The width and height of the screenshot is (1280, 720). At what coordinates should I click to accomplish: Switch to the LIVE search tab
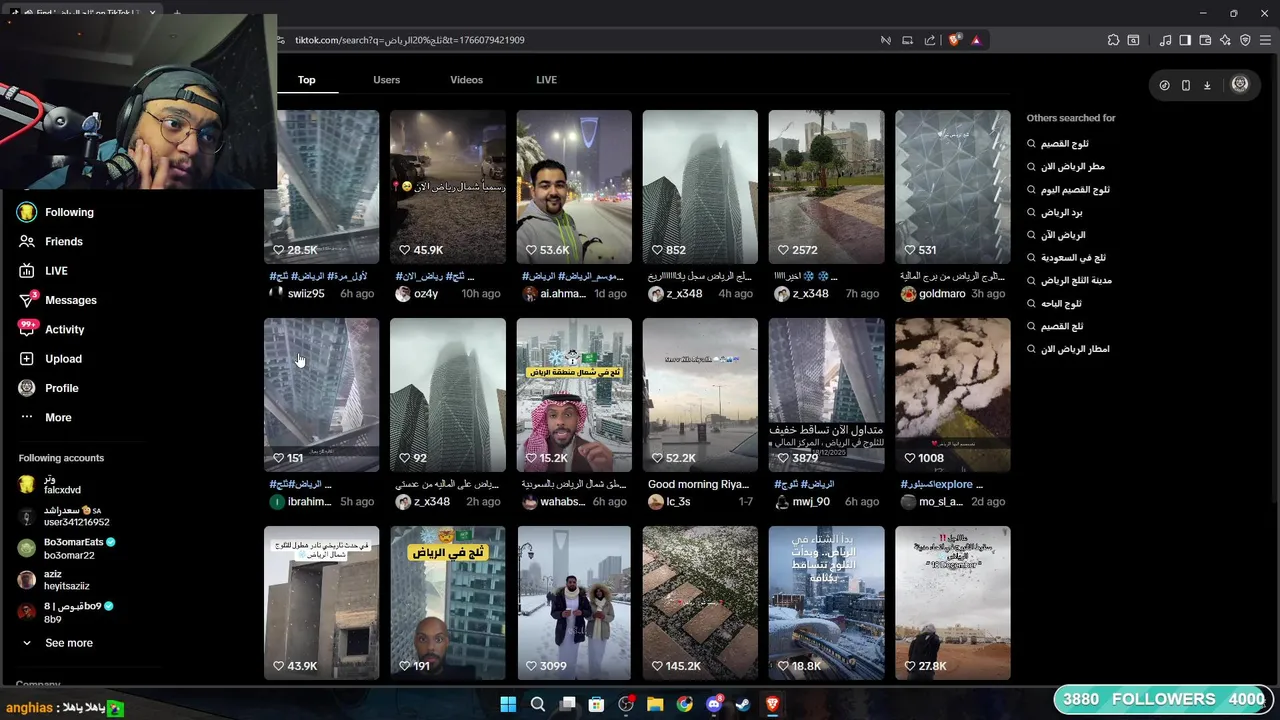[x=546, y=80]
